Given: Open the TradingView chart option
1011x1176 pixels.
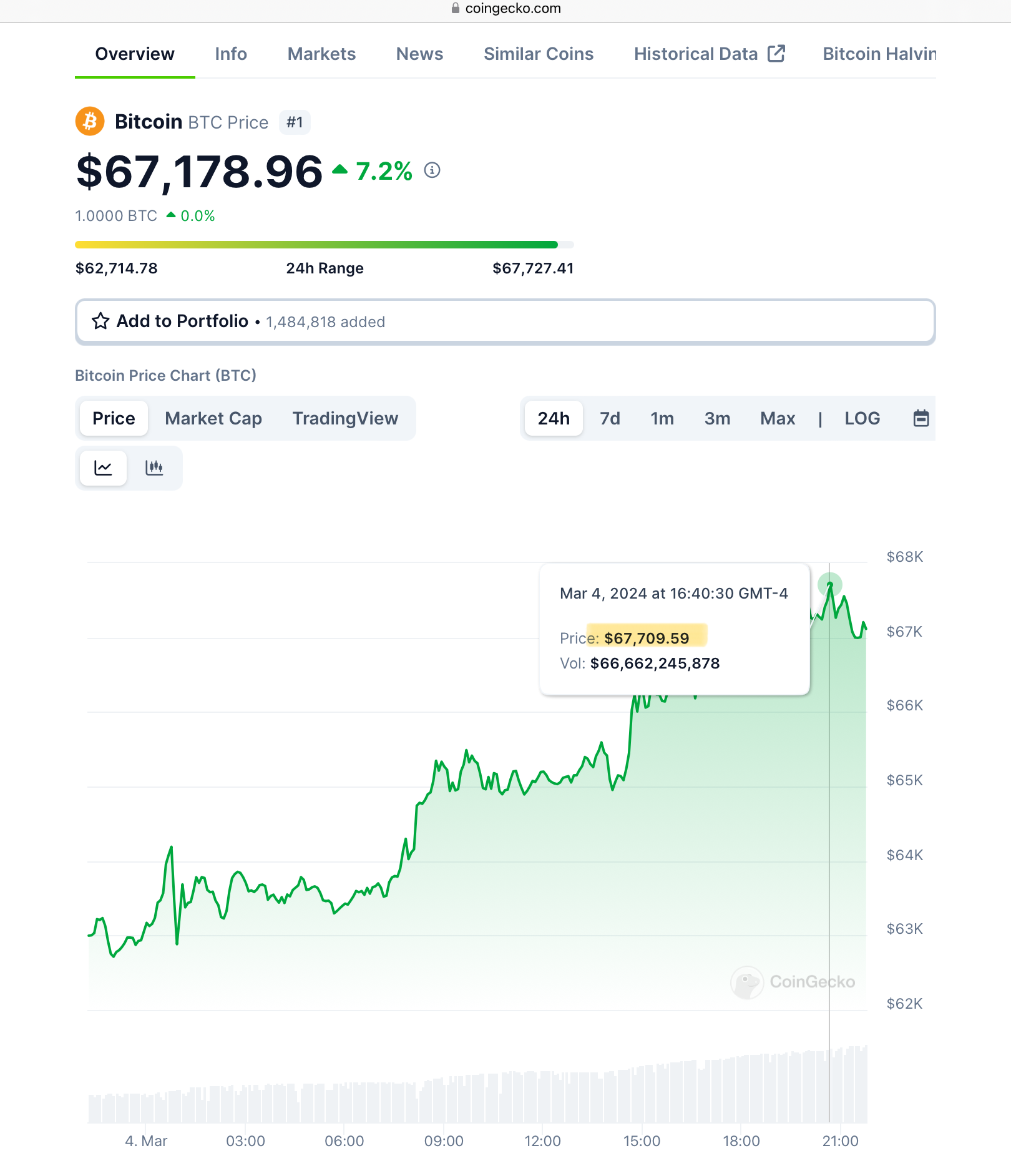Looking at the screenshot, I should click(x=345, y=418).
